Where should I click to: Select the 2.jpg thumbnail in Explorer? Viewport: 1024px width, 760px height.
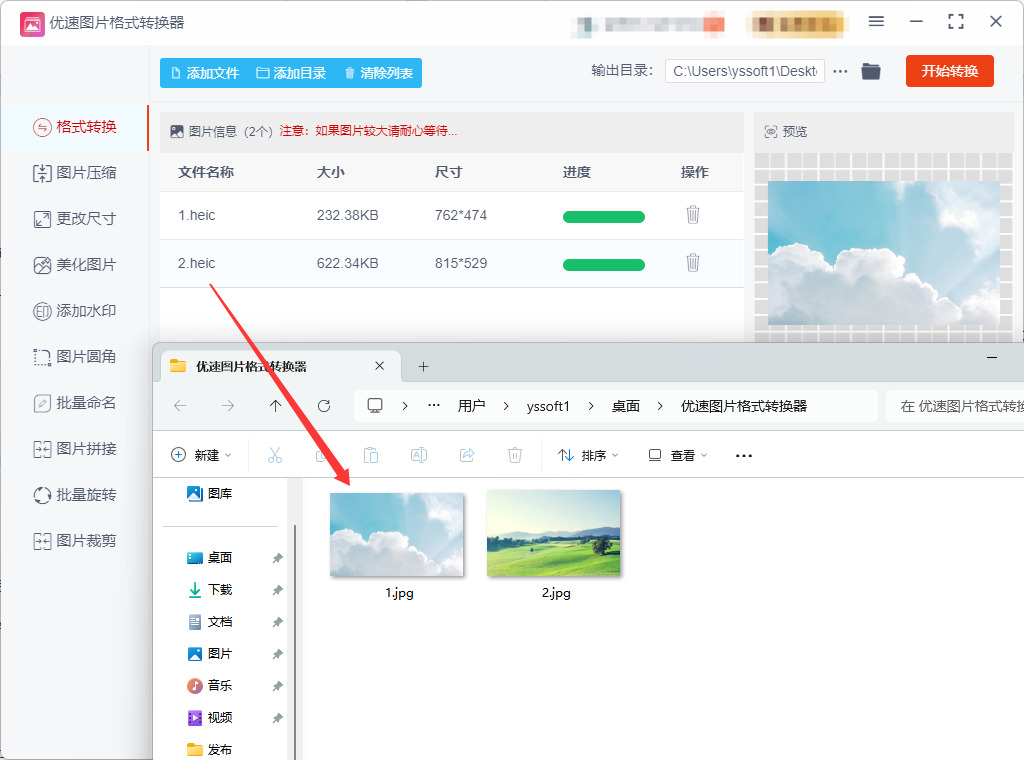[x=554, y=533]
